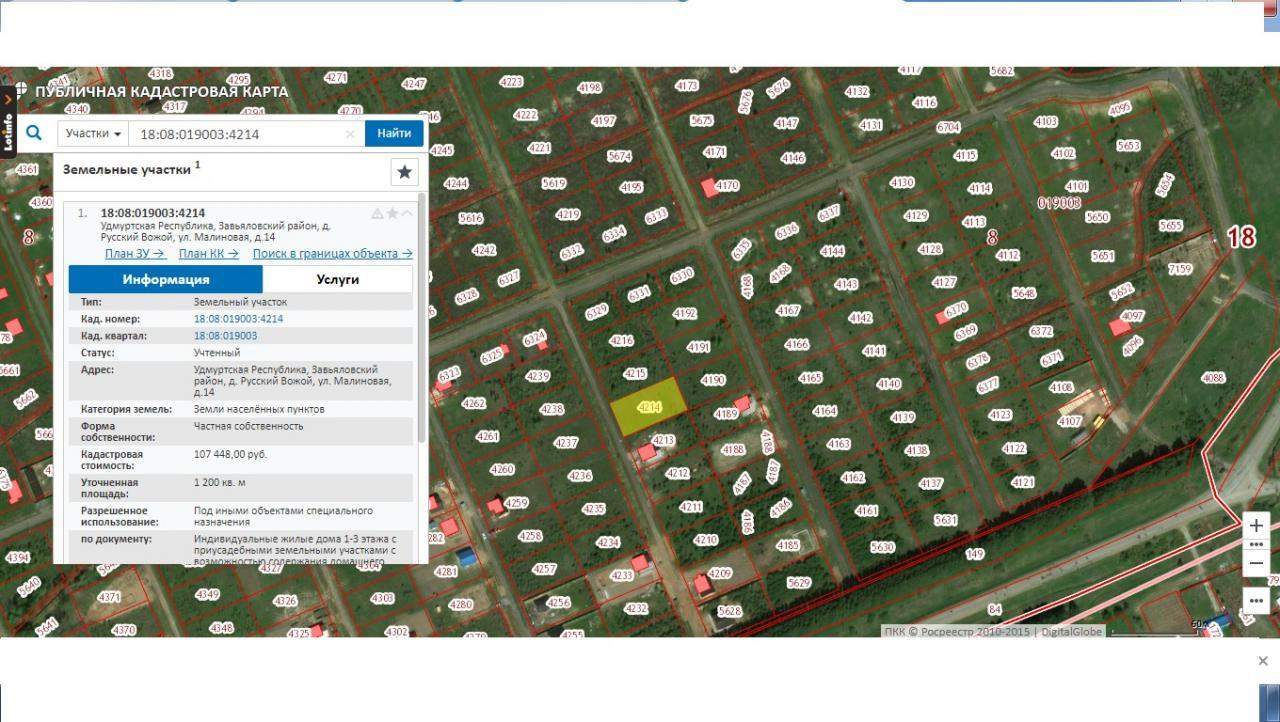This screenshot has width=1280, height=722.
Task: Click parcel label 4223 on map
Action: pos(511,82)
